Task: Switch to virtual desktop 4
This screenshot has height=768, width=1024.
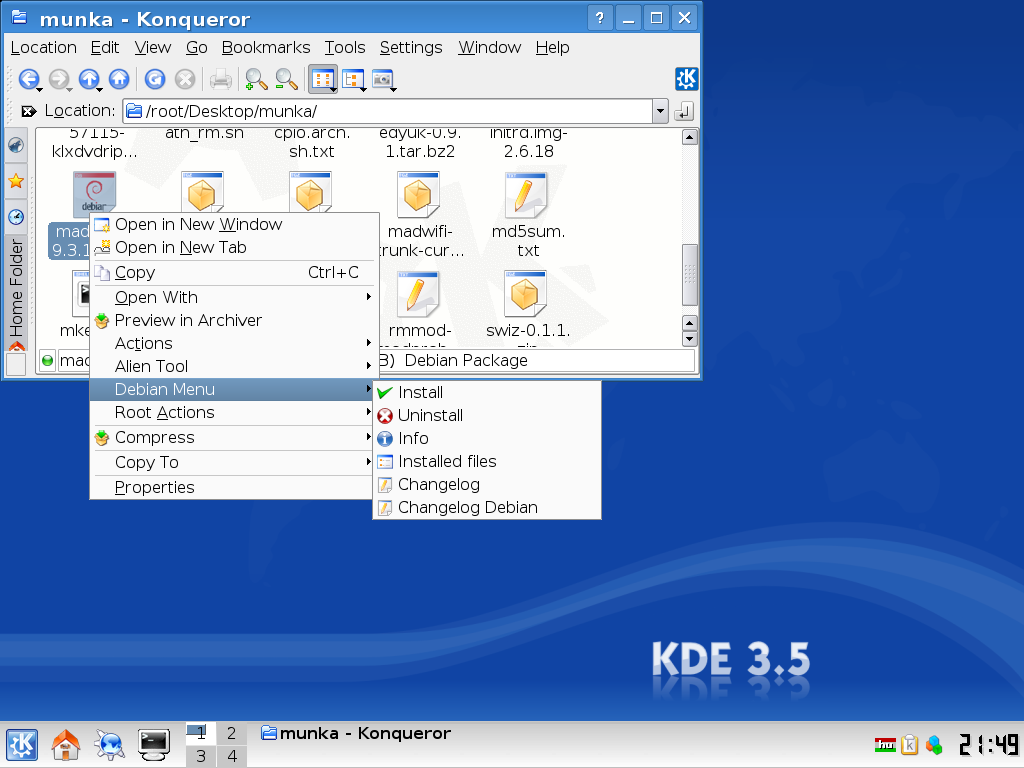Action: pyautogui.click(x=231, y=756)
